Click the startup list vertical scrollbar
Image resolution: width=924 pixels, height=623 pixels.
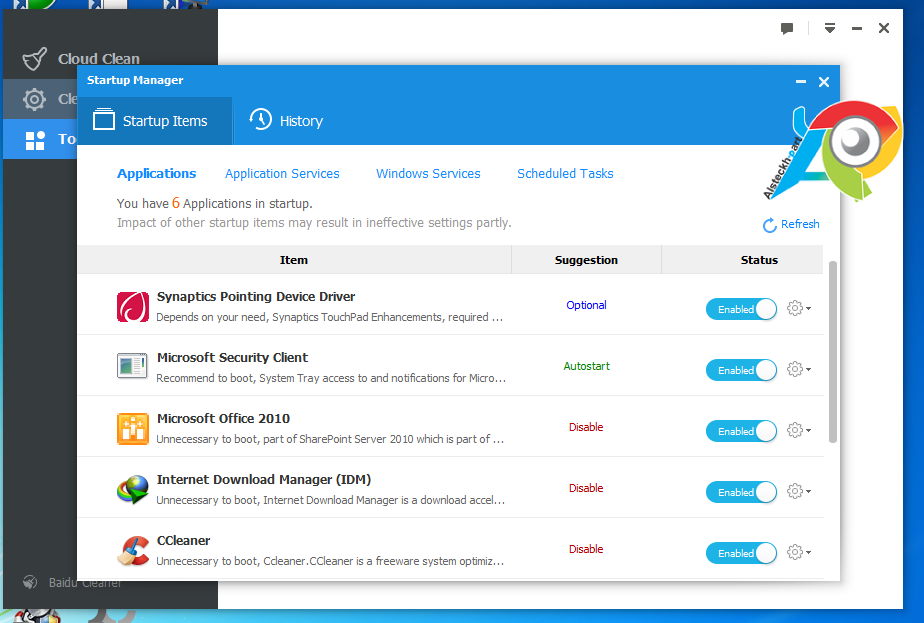833,352
